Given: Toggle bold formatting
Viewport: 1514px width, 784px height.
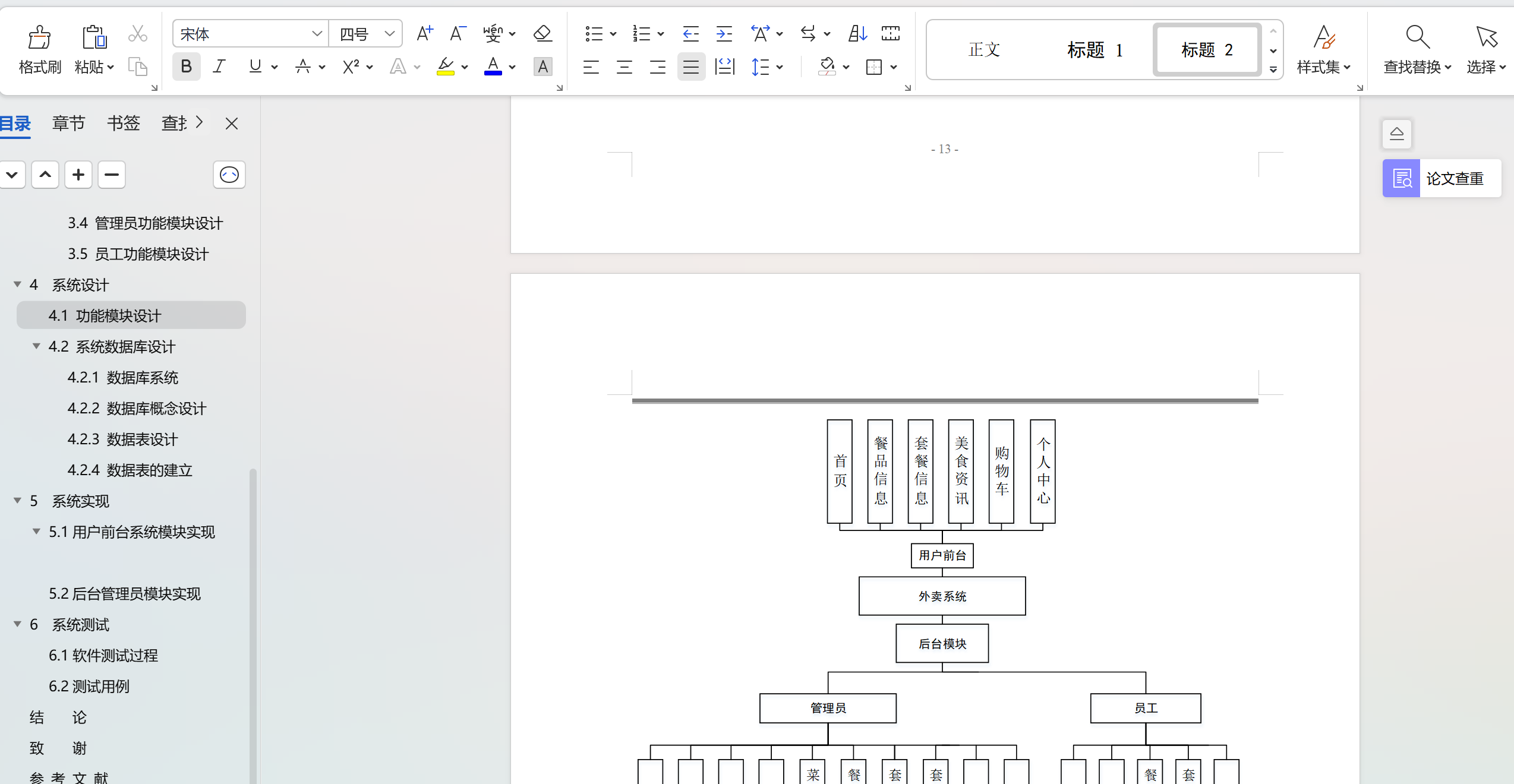Looking at the screenshot, I should click(x=186, y=67).
